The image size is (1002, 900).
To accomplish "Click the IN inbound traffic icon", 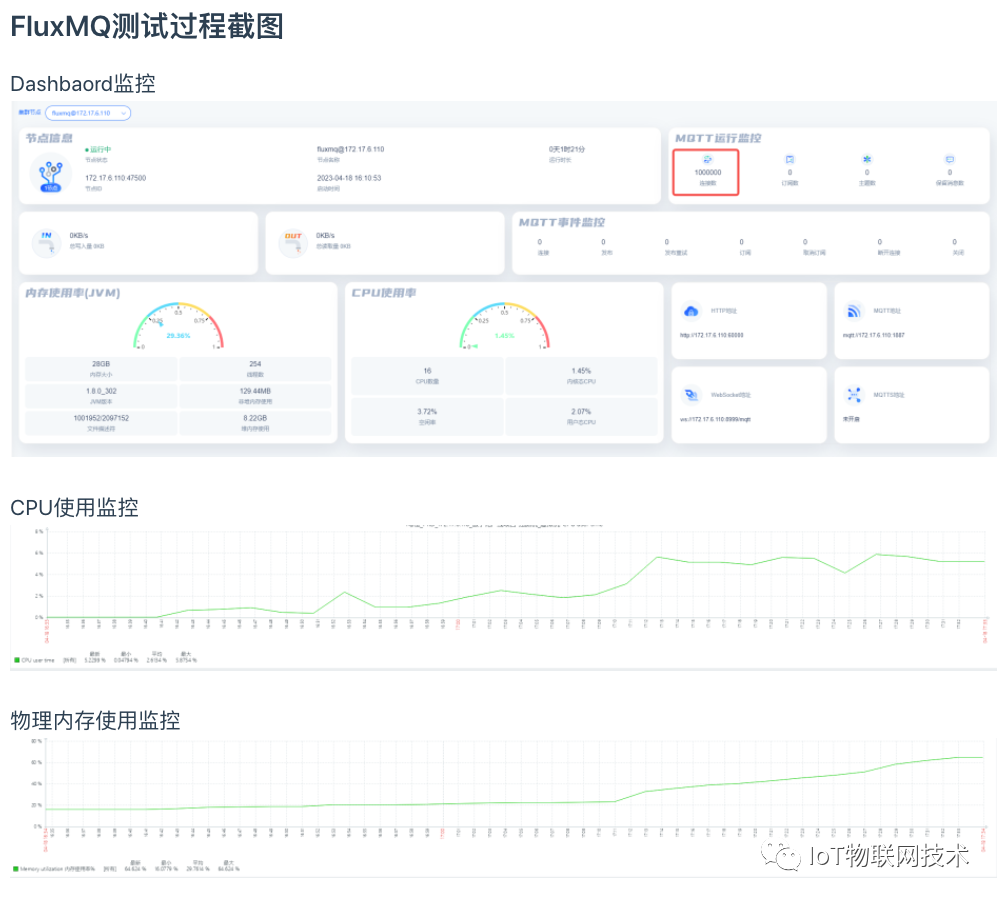I will [x=47, y=243].
